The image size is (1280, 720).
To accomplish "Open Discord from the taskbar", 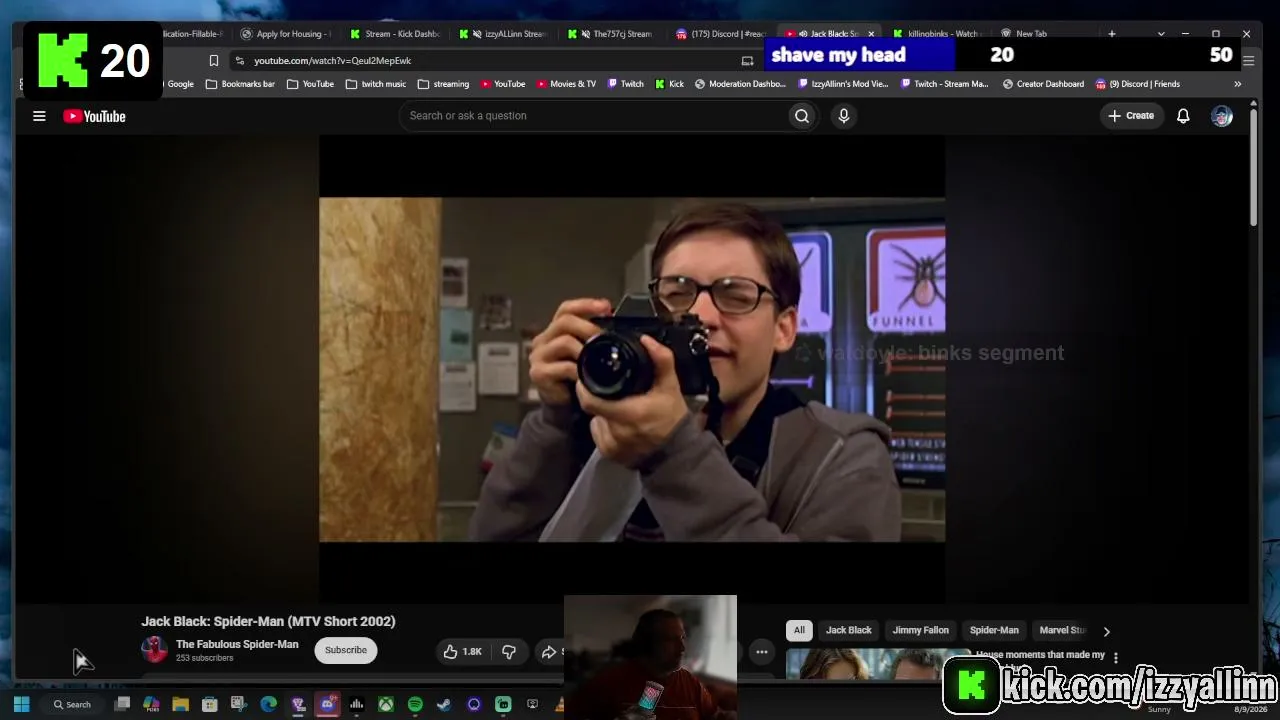I will pos(327,704).
